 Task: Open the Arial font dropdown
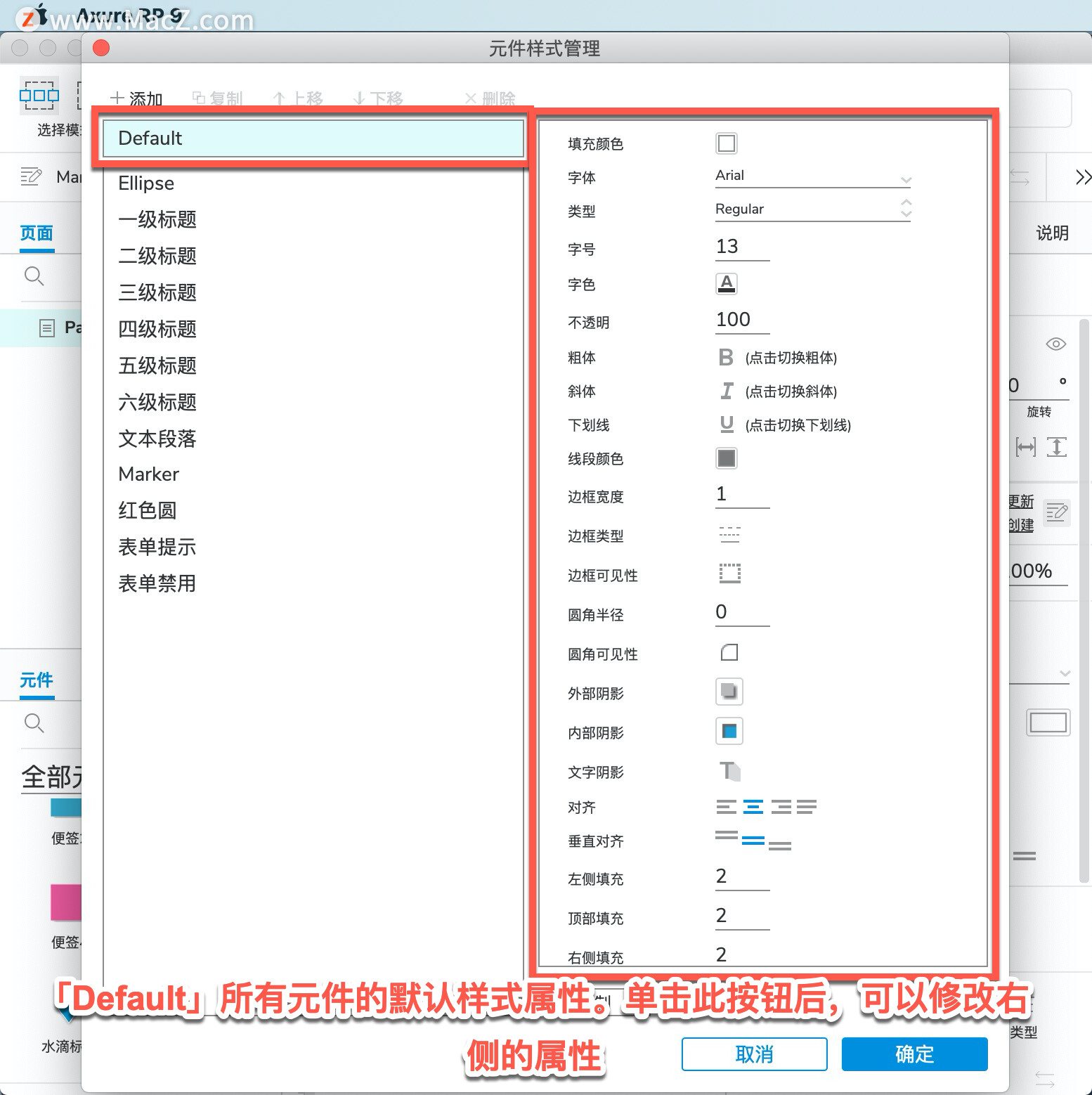pos(813,176)
